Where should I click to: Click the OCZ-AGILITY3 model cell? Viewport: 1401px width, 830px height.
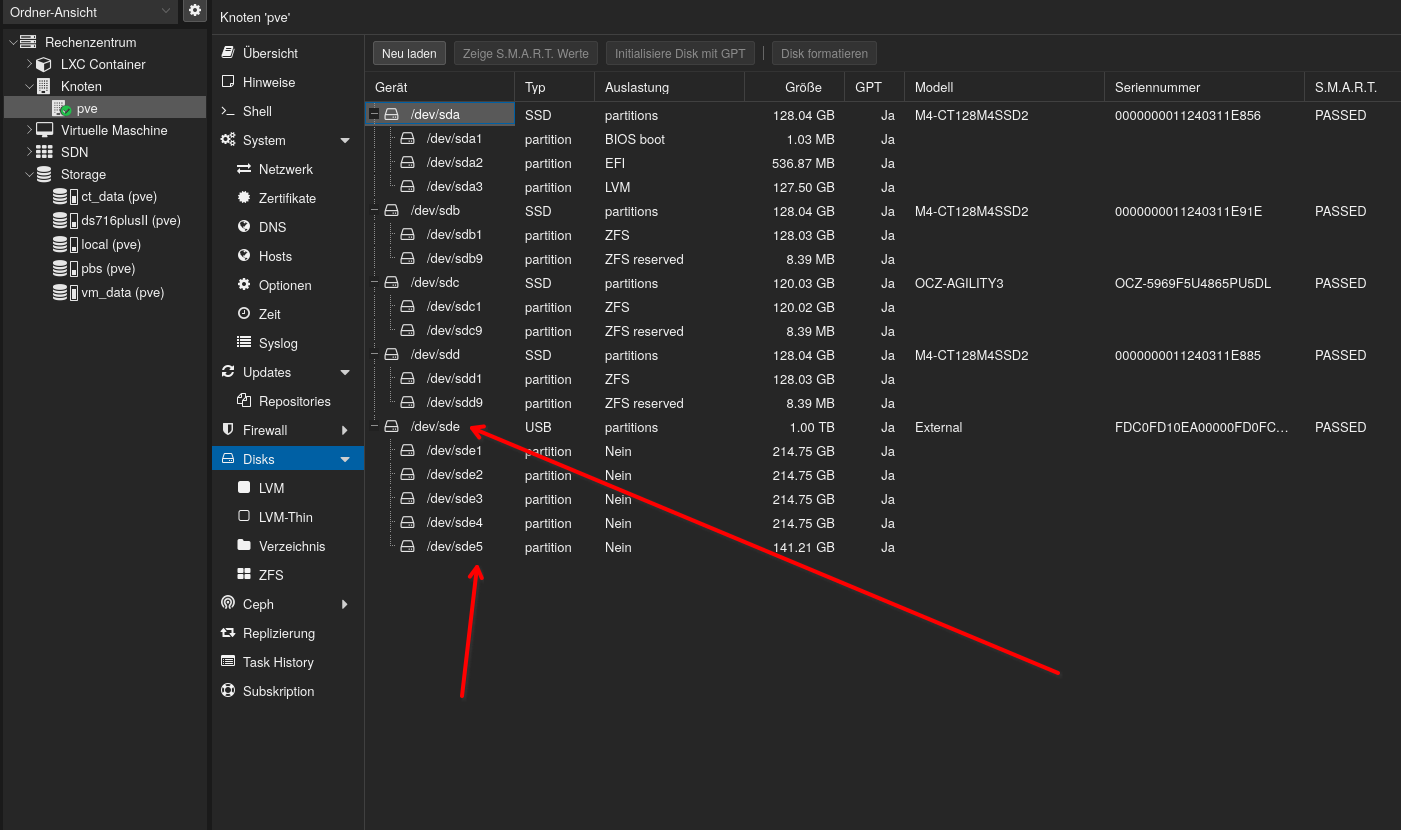[1004, 283]
